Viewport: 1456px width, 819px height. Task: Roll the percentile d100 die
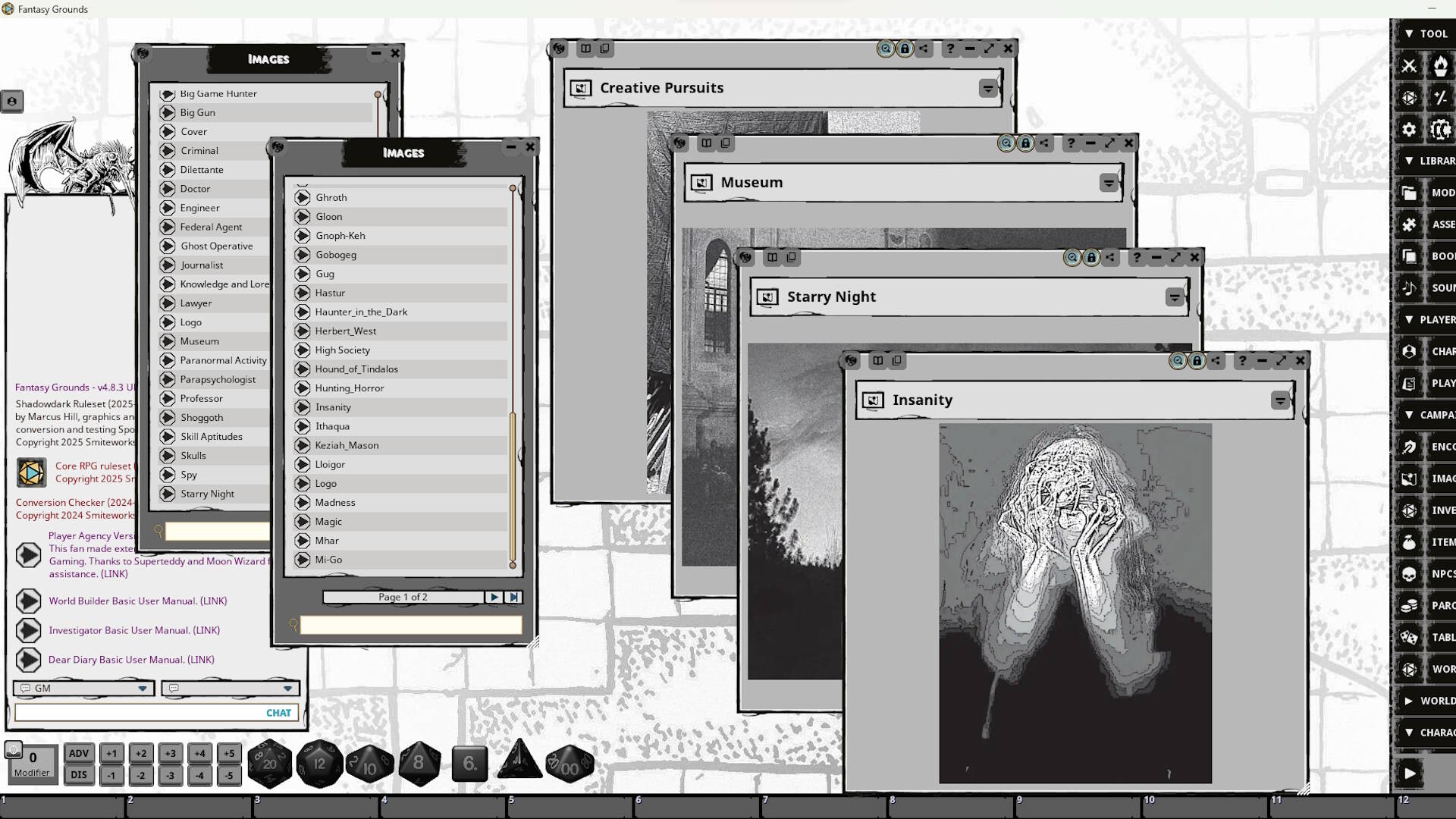pos(570,763)
